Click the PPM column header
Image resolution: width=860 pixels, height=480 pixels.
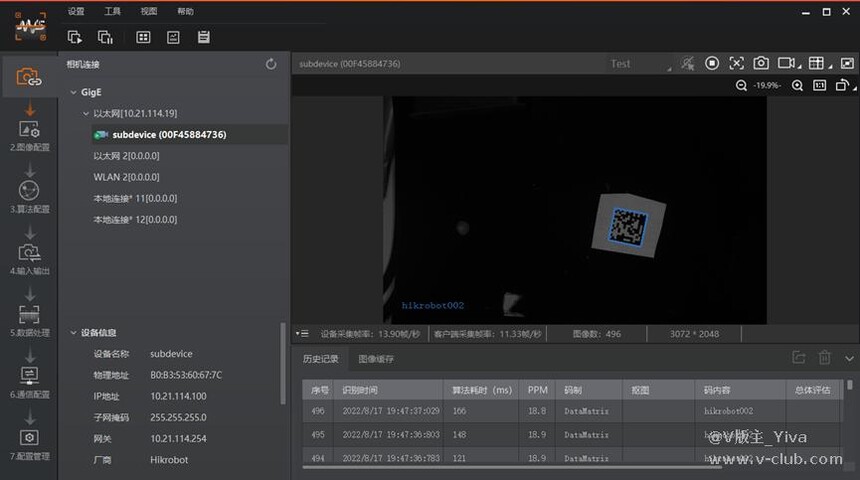click(538, 390)
